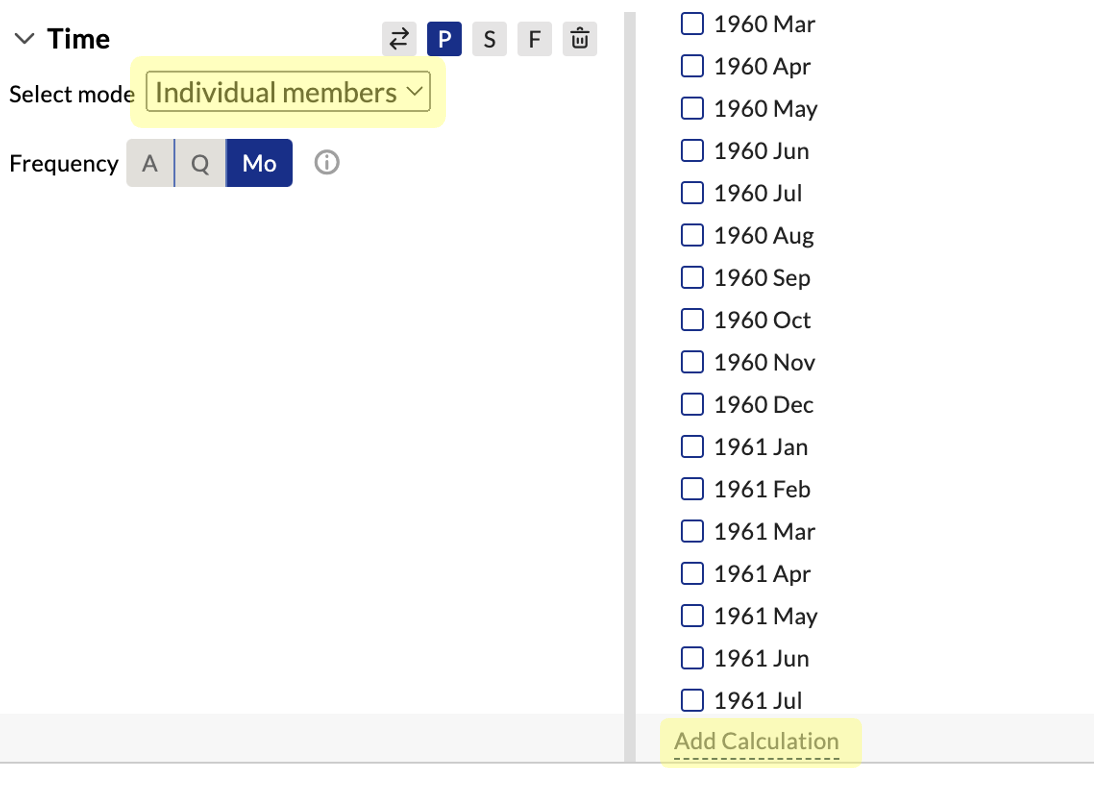Check the 1961 Jul checkbox
Viewport: 1094px width, 786px height.
(x=692, y=700)
